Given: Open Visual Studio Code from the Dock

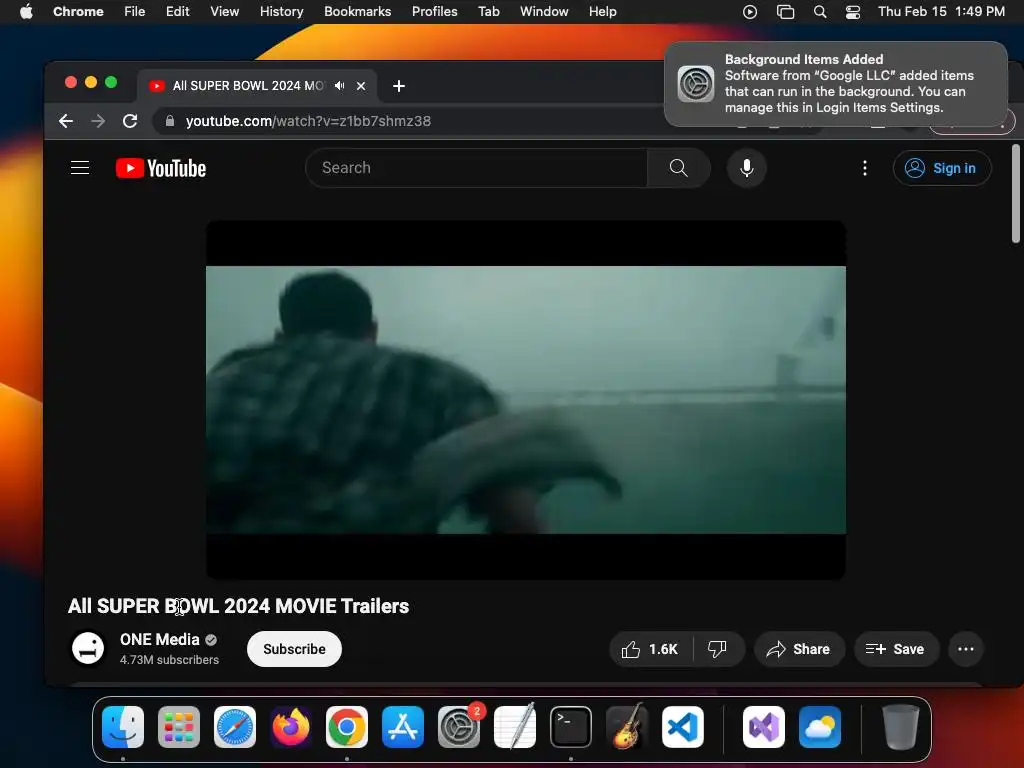Looking at the screenshot, I should pyautogui.click(x=683, y=727).
